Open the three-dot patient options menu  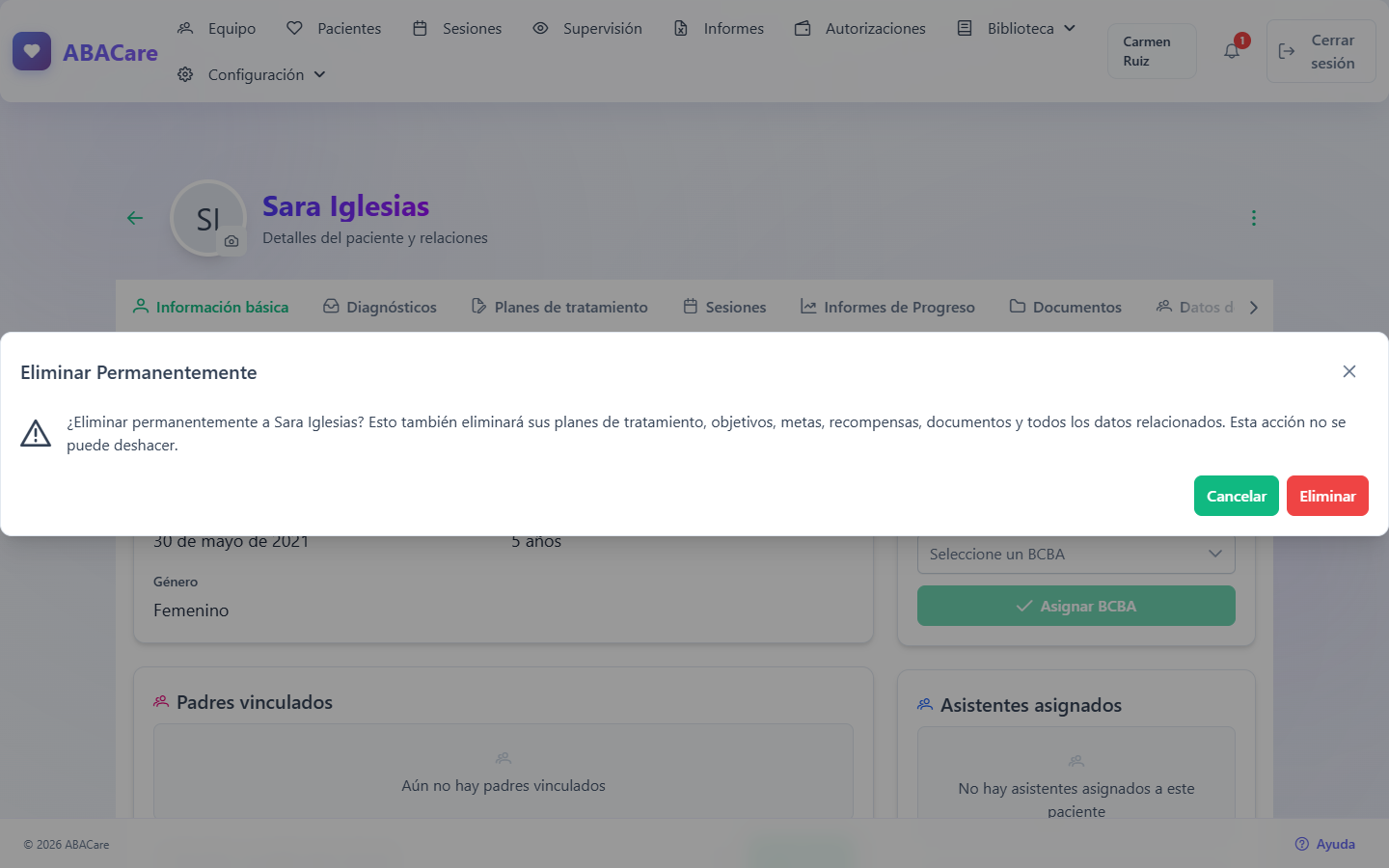(x=1254, y=218)
